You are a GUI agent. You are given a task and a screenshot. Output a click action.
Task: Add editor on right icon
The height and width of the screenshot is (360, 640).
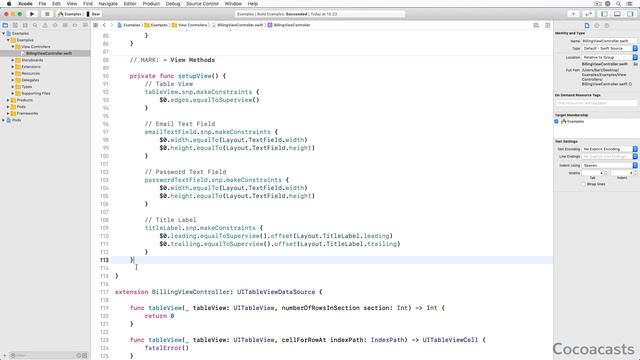click(548, 25)
